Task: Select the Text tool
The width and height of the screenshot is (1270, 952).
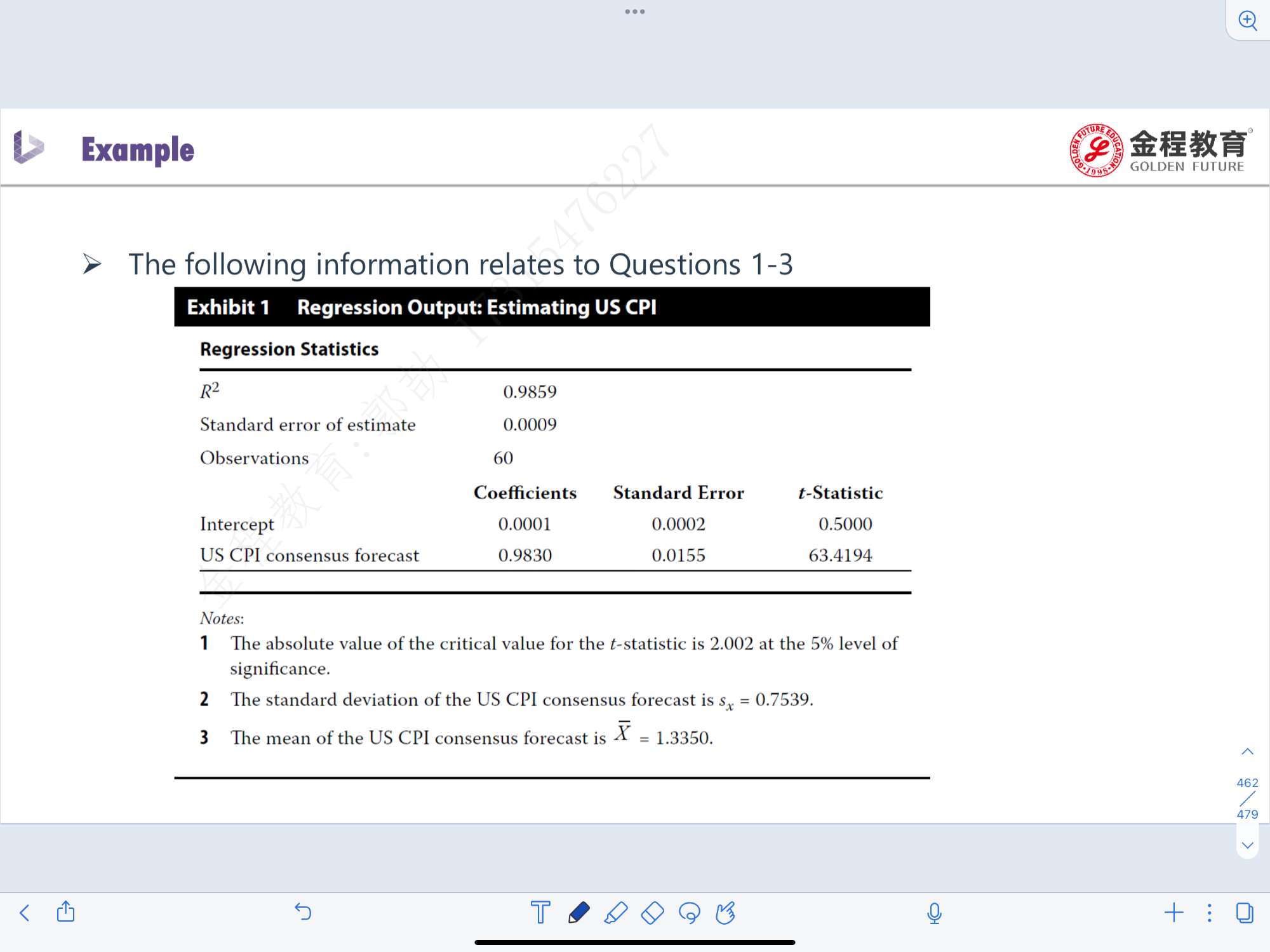Action: point(540,913)
